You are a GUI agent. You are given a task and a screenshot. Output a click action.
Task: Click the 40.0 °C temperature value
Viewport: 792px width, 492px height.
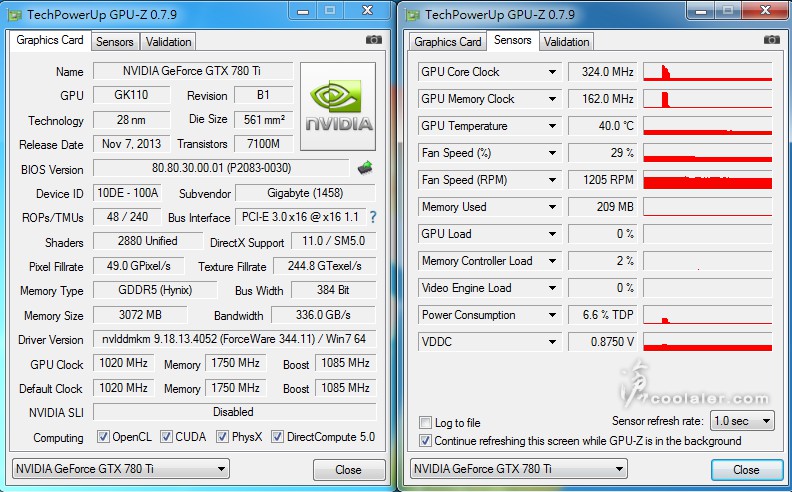point(602,126)
